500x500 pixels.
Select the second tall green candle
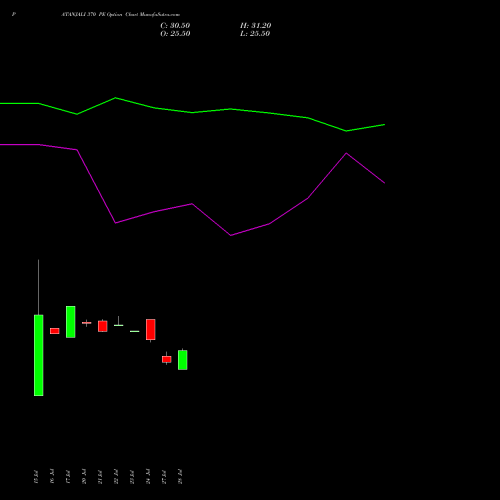(71, 322)
